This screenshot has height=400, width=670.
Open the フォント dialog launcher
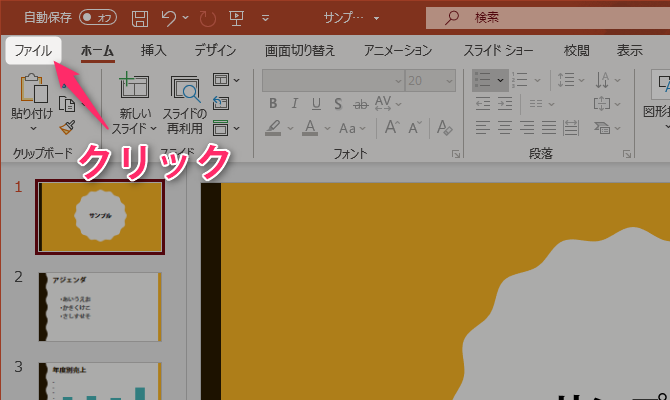coord(456,154)
